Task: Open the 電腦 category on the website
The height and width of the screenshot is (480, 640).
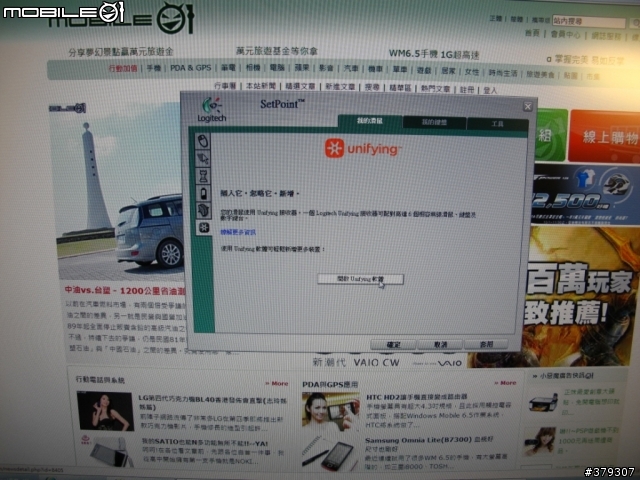Action: click(277, 68)
